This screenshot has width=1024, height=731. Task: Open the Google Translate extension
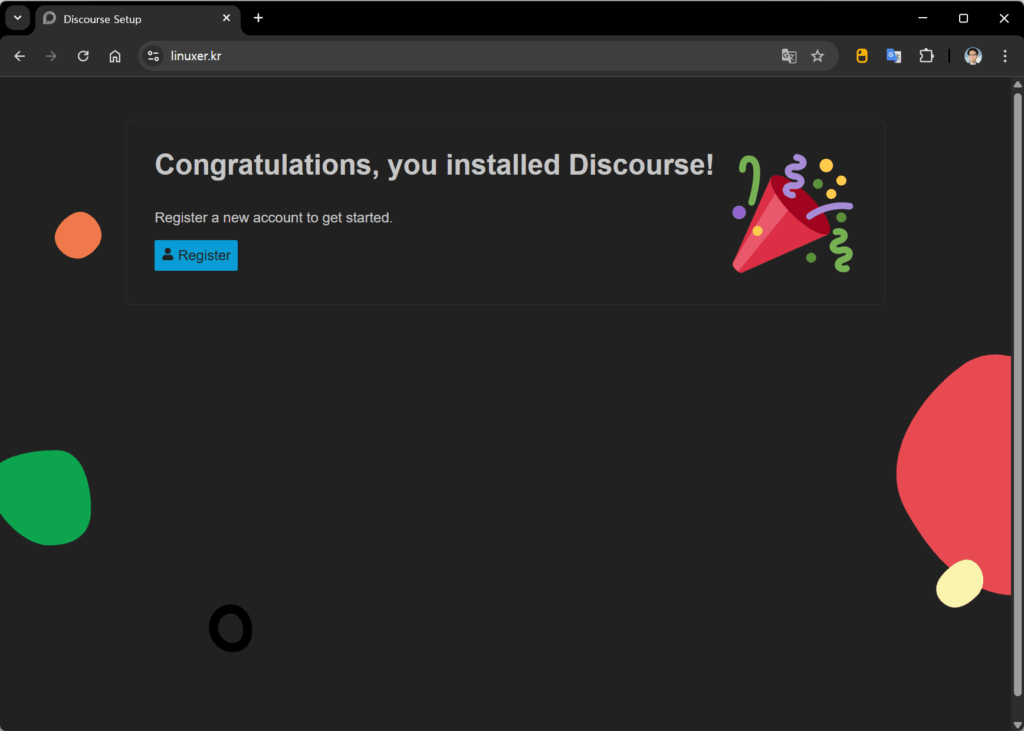894,56
